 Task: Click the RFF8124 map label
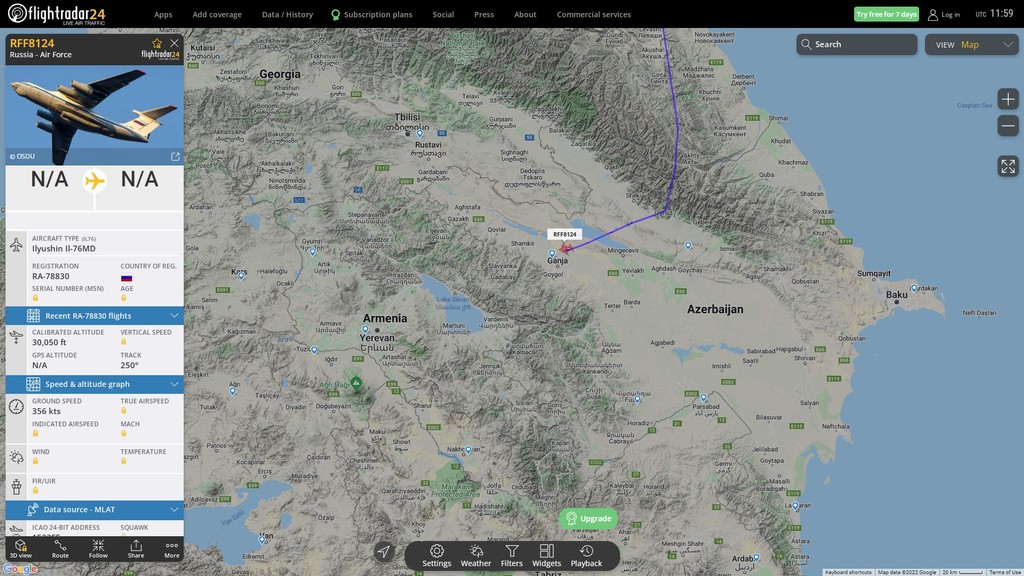564,234
